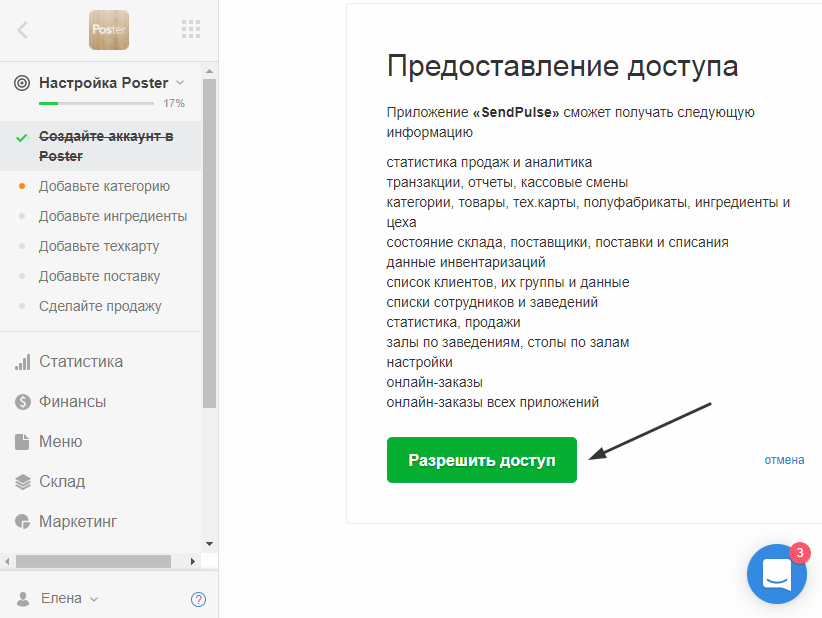Open the Финансы menu section
This screenshot has width=822, height=618.
tap(72, 402)
